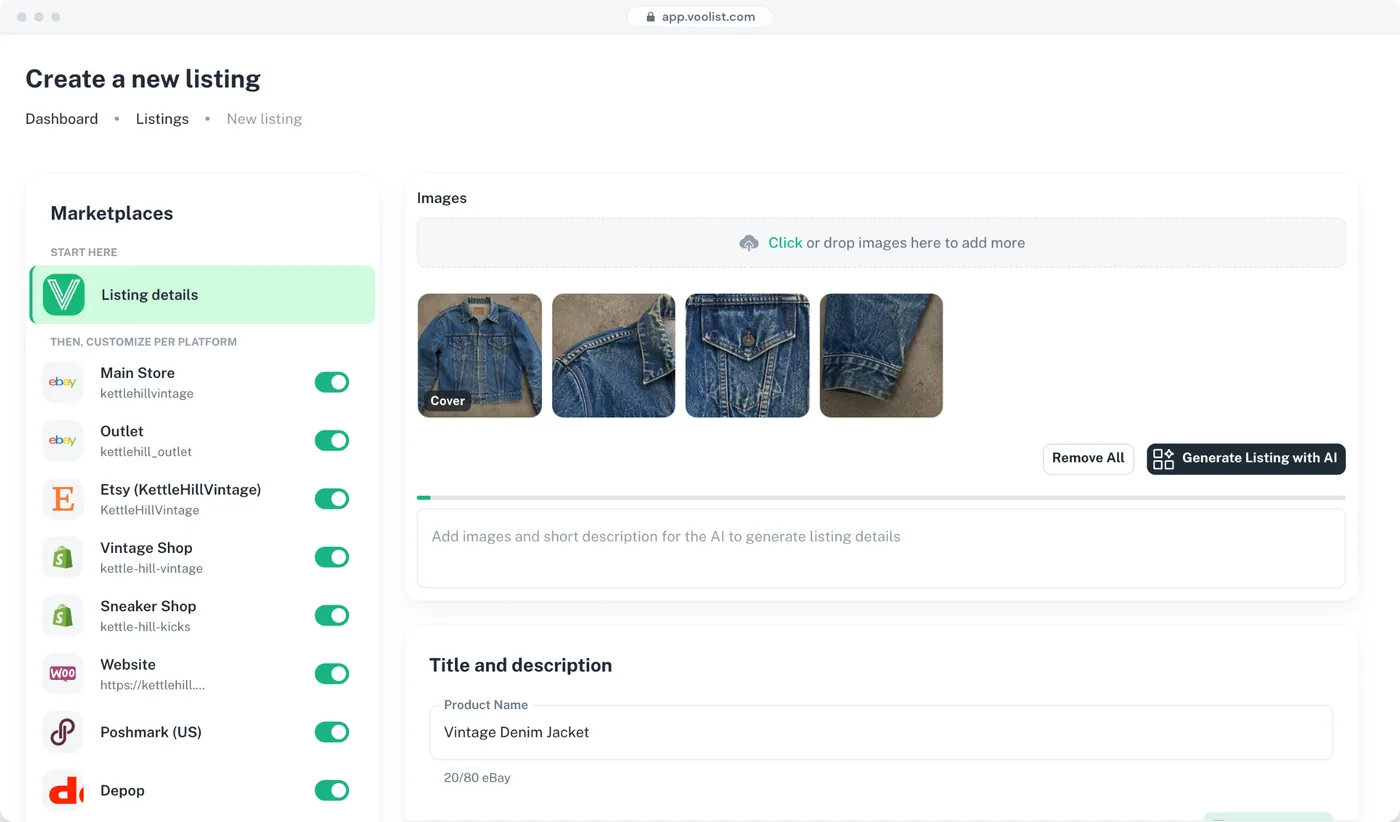The width and height of the screenshot is (1400, 822).
Task: Click Generate Listing with AI button
Action: [1246, 458]
